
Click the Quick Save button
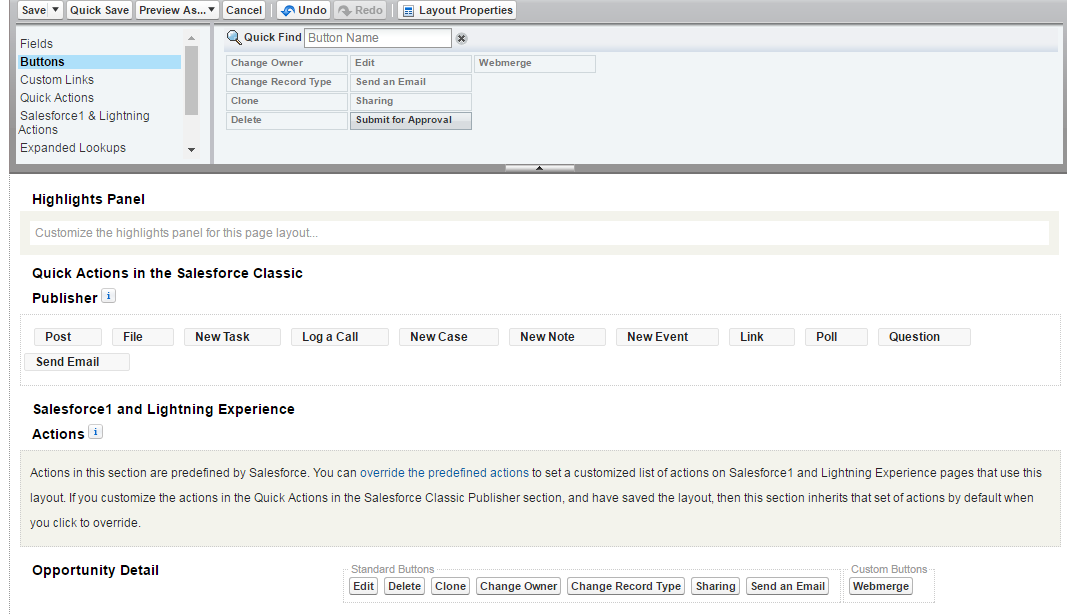tap(100, 10)
